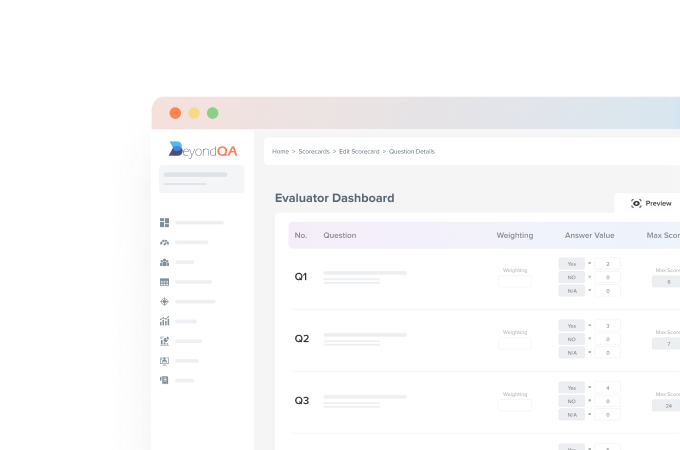This screenshot has width=680, height=450.
Task: Select the Yes answer option for Q1
Action: click(x=571, y=264)
